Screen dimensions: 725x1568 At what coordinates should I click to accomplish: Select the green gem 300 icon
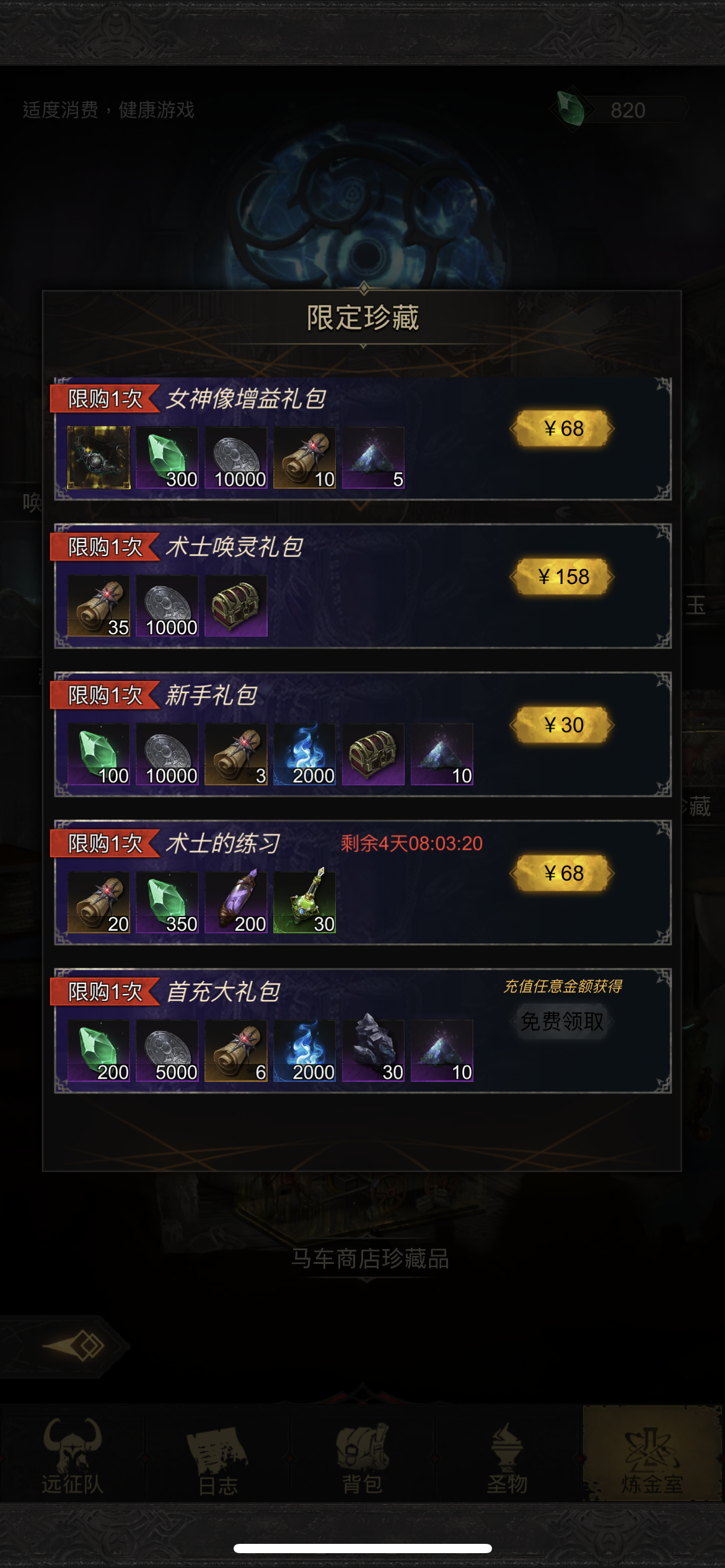tap(167, 458)
